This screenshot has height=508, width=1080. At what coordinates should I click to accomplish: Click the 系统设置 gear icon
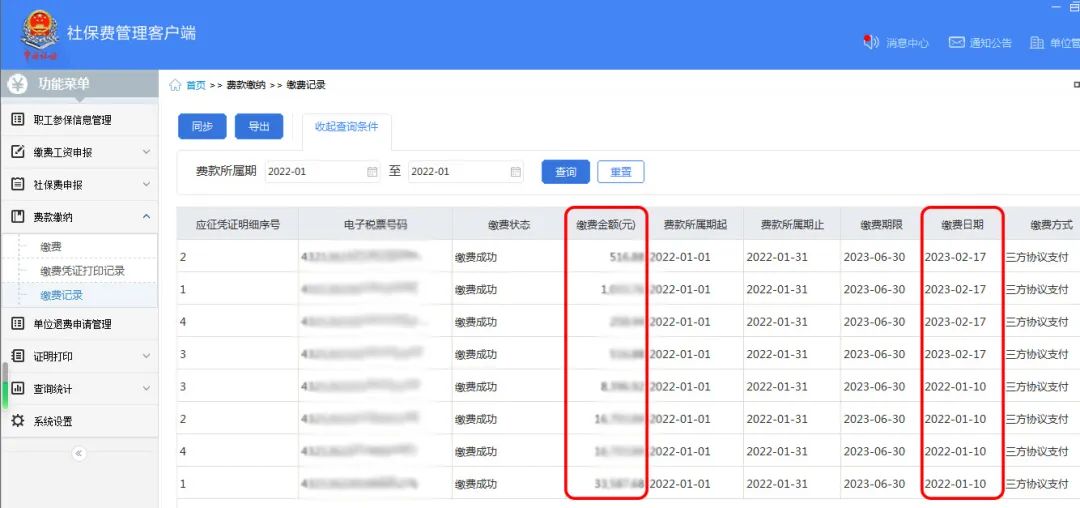17,421
